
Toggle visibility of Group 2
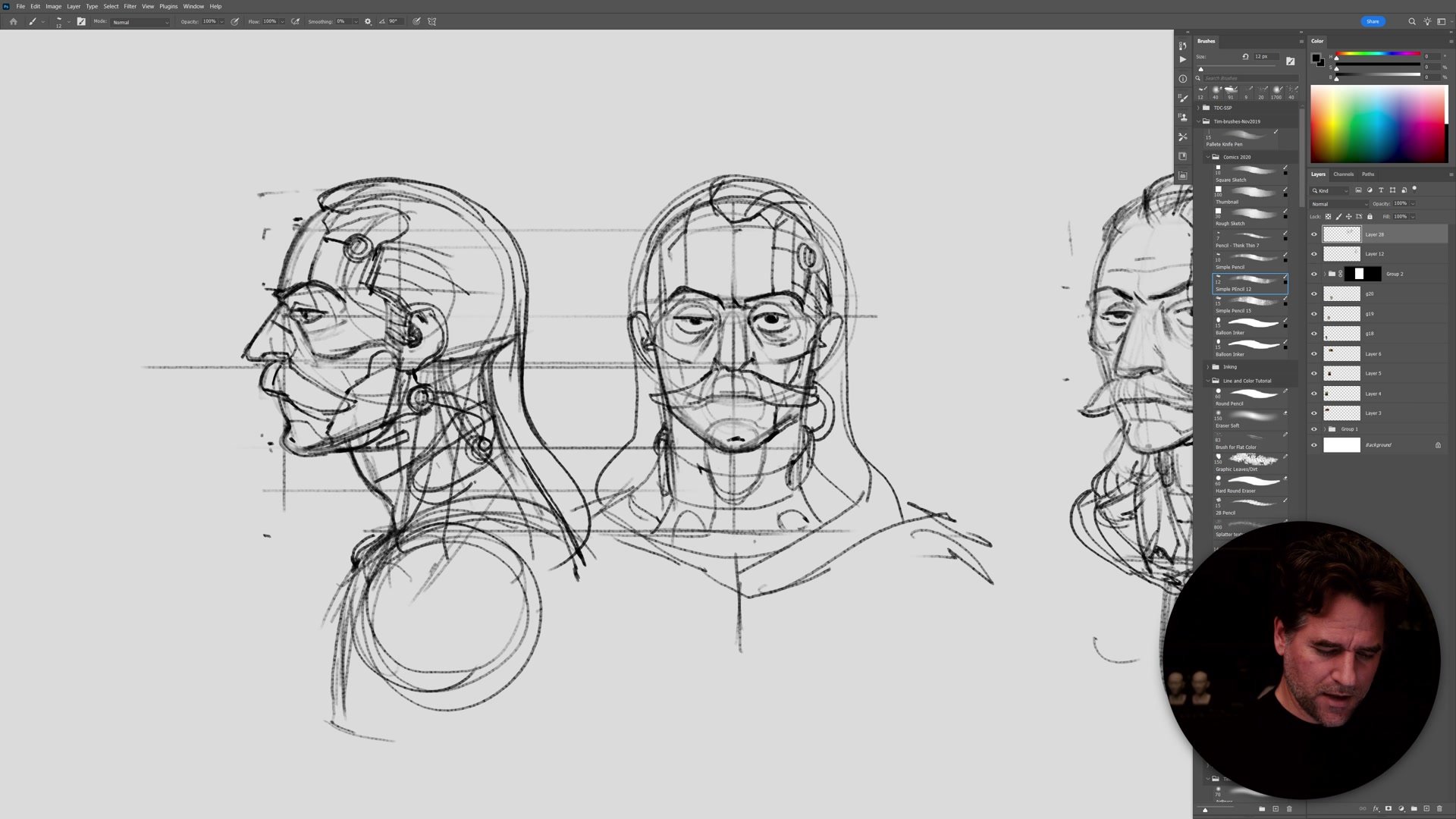[1314, 274]
